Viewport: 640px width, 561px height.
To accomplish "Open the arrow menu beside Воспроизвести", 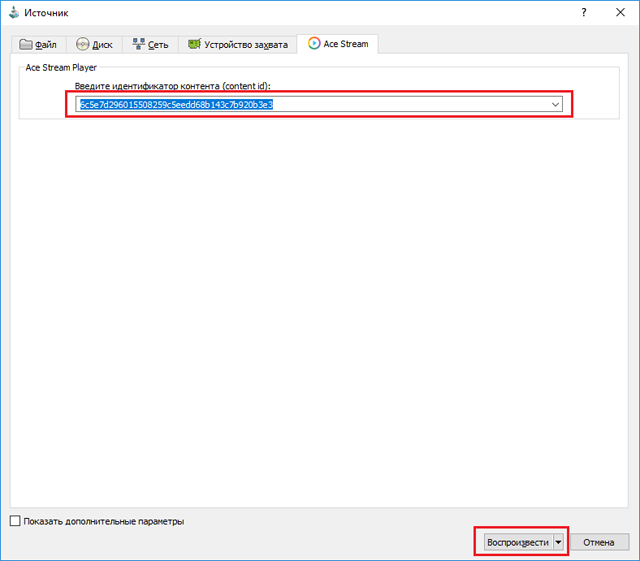I will [558, 542].
